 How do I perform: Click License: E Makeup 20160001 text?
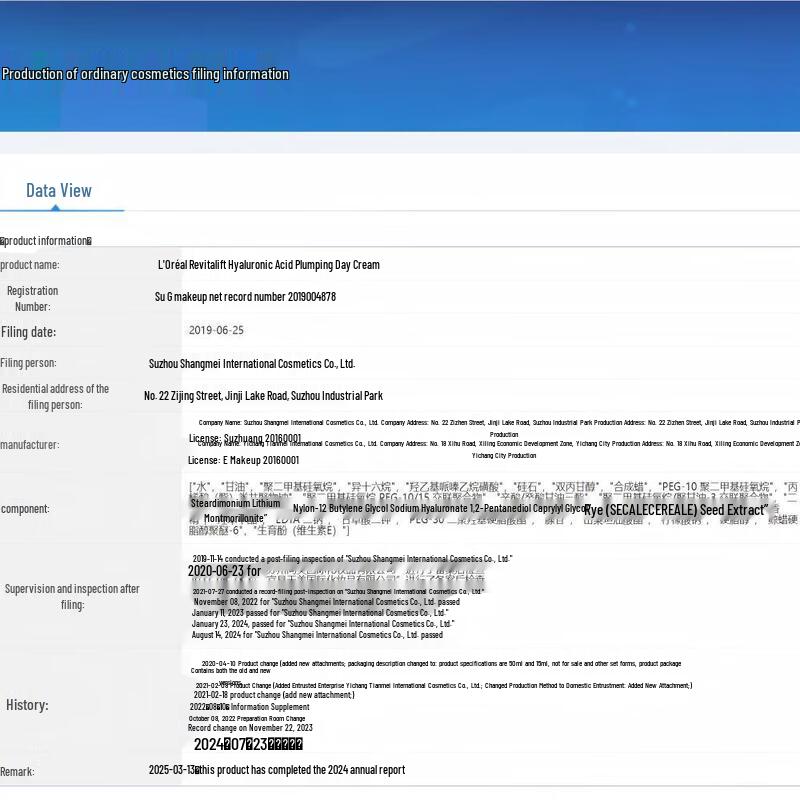(243, 460)
